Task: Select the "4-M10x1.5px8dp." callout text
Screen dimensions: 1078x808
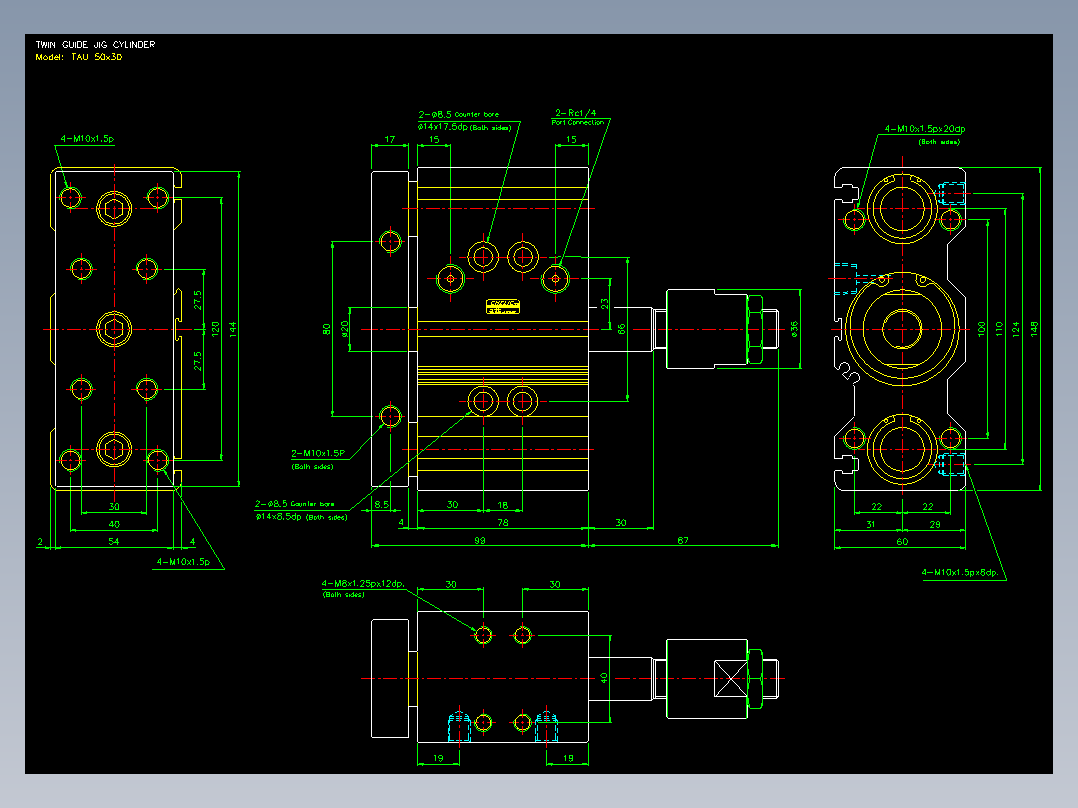Action: click(960, 572)
